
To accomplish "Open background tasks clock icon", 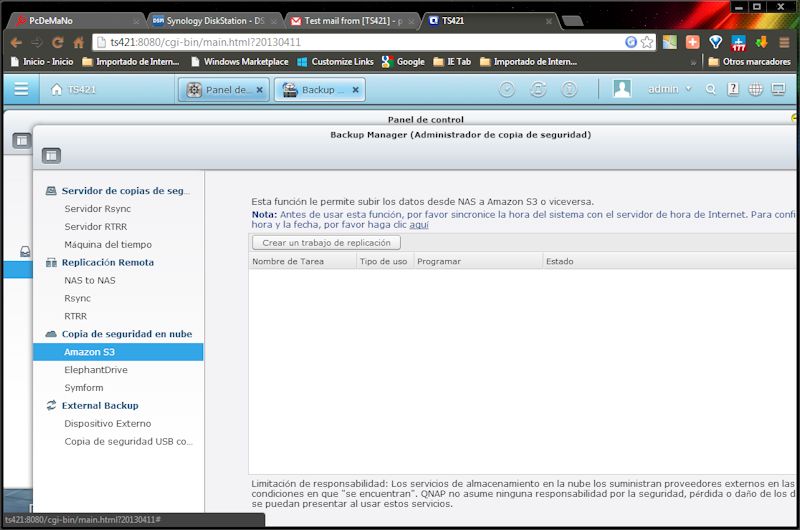I will pyautogui.click(x=507, y=89).
